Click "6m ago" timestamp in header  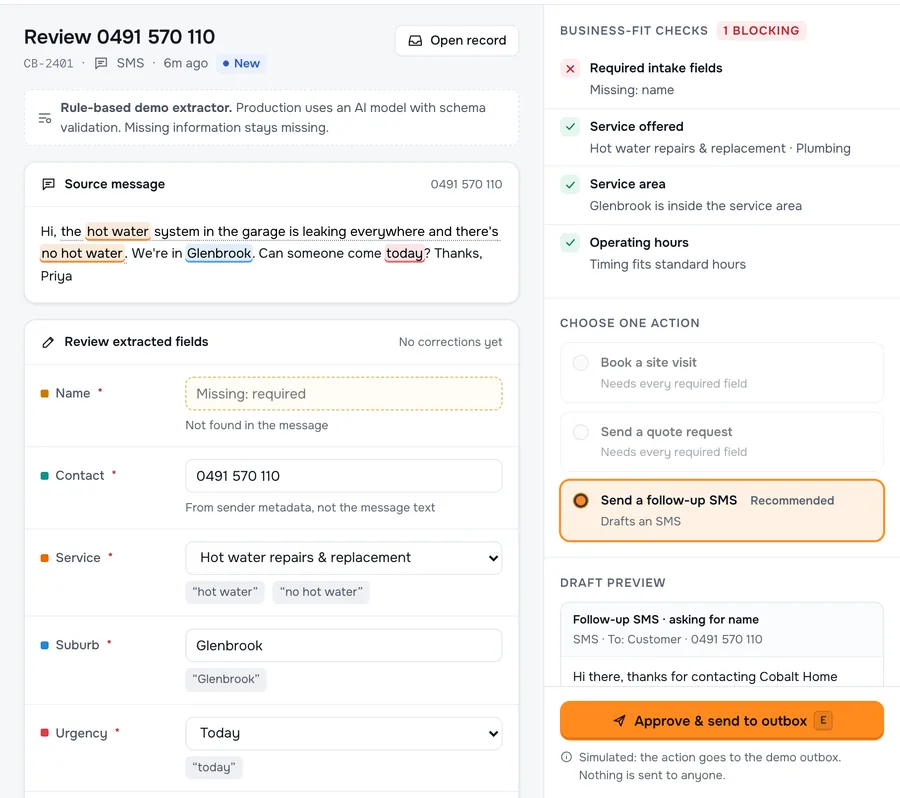click(x=185, y=63)
